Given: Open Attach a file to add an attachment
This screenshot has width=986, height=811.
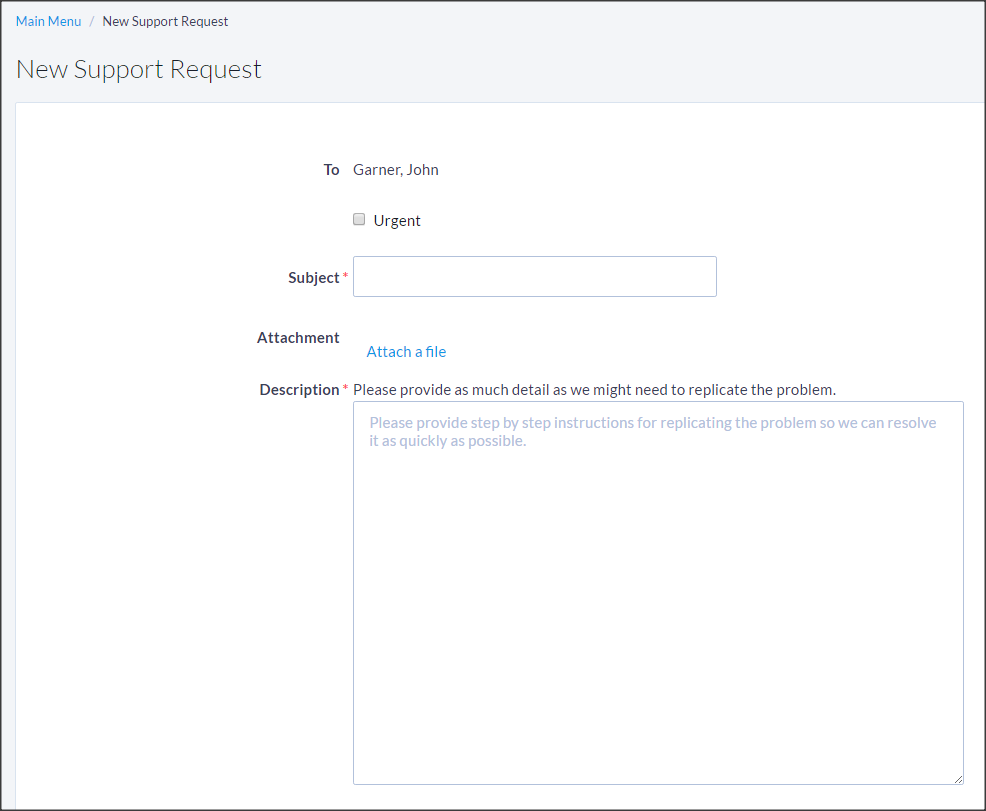Looking at the screenshot, I should [x=406, y=351].
